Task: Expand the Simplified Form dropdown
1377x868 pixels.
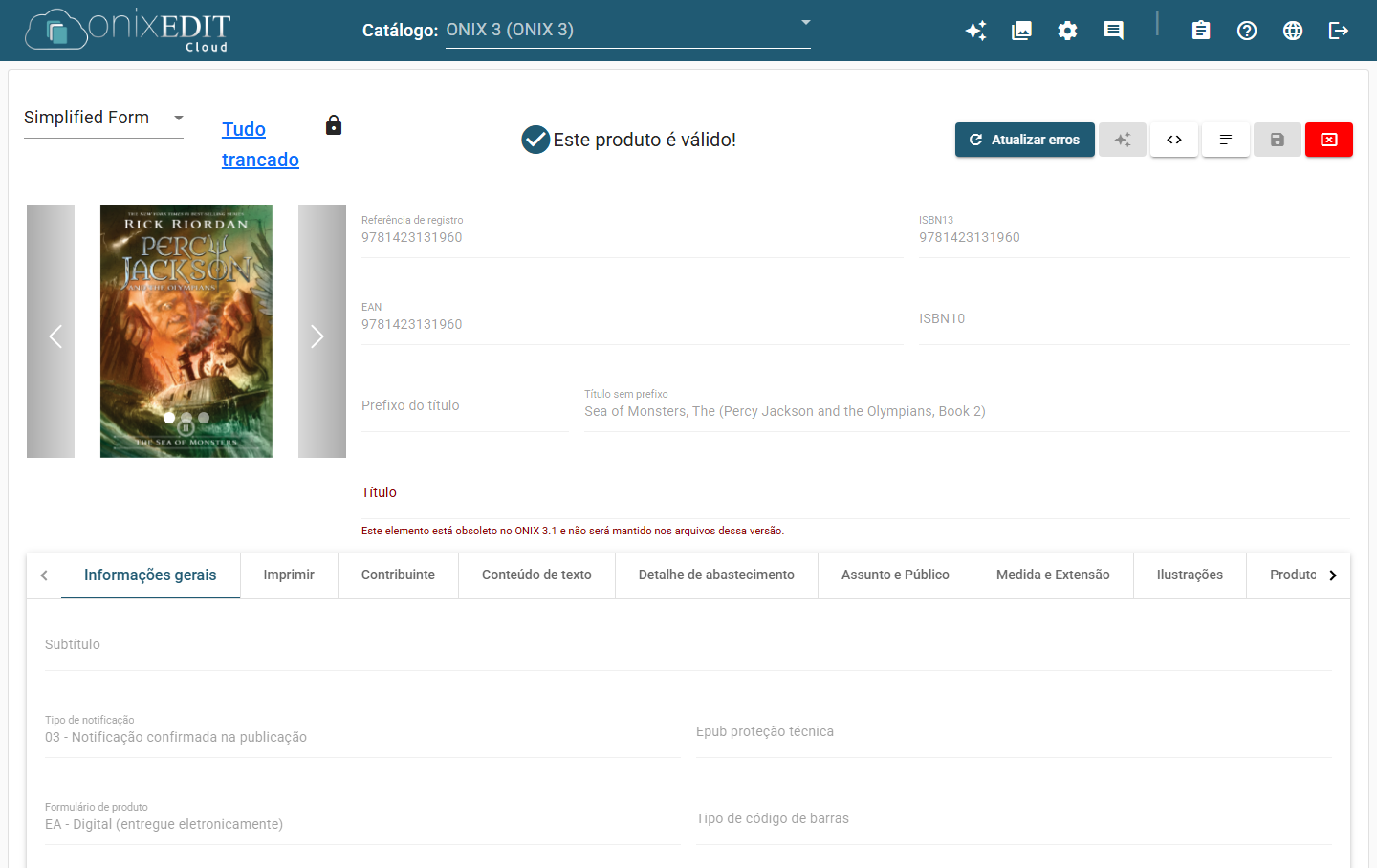Action: point(103,118)
